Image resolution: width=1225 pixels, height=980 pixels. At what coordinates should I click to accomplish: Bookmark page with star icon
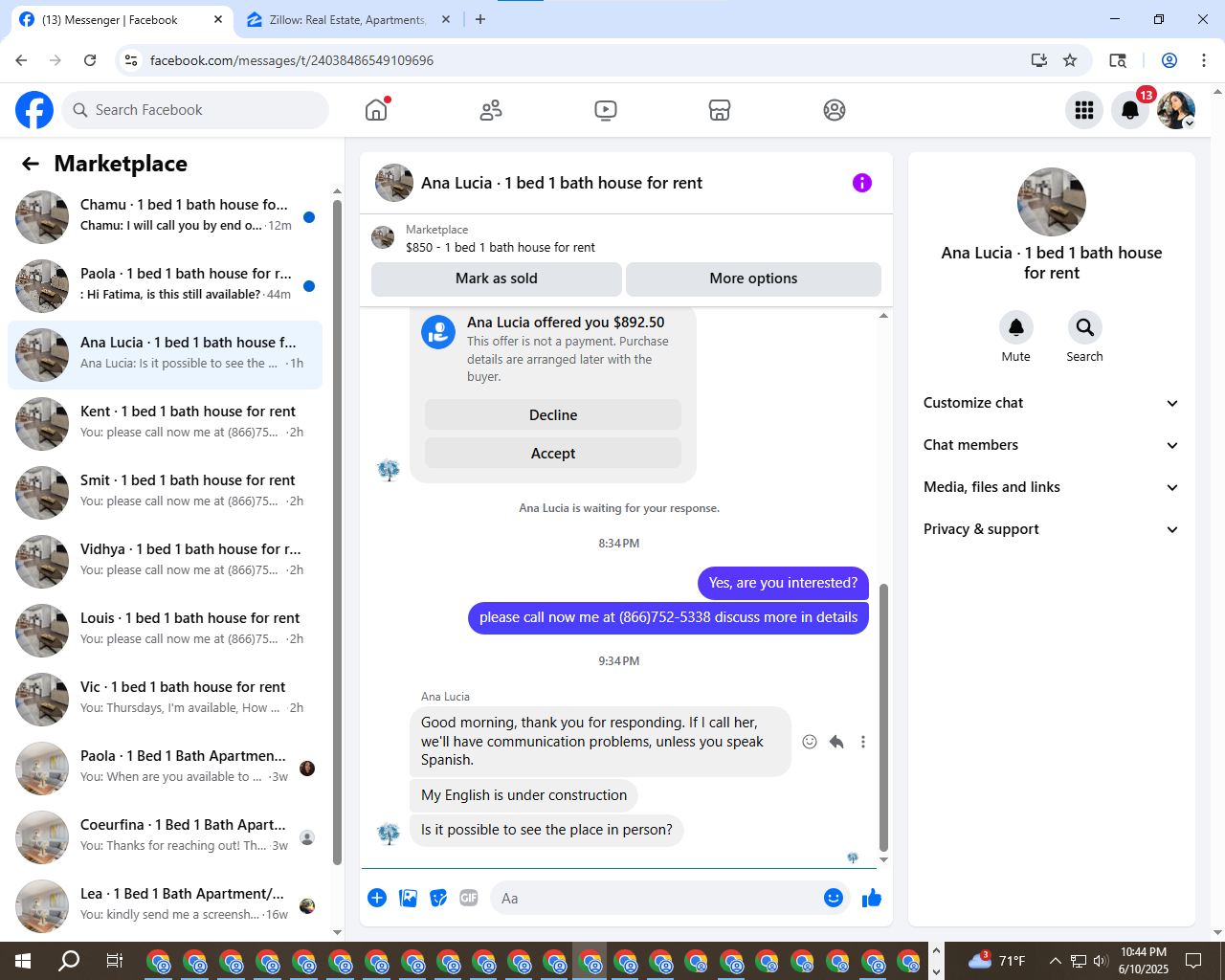pyautogui.click(x=1070, y=60)
